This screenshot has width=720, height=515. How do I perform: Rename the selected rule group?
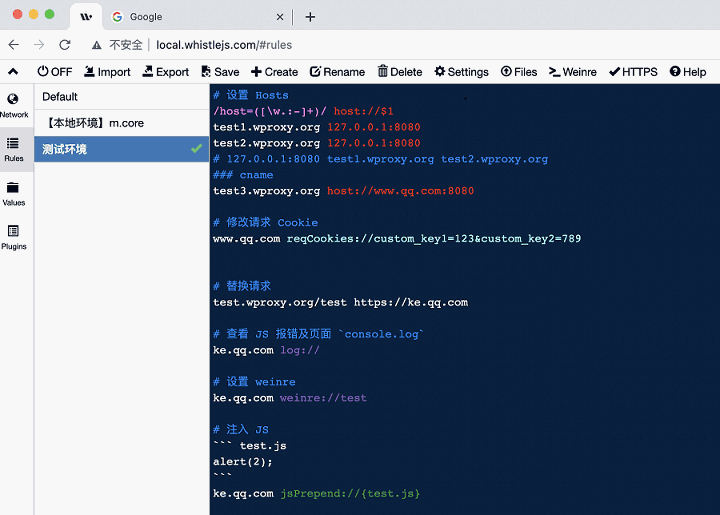(x=337, y=72)
